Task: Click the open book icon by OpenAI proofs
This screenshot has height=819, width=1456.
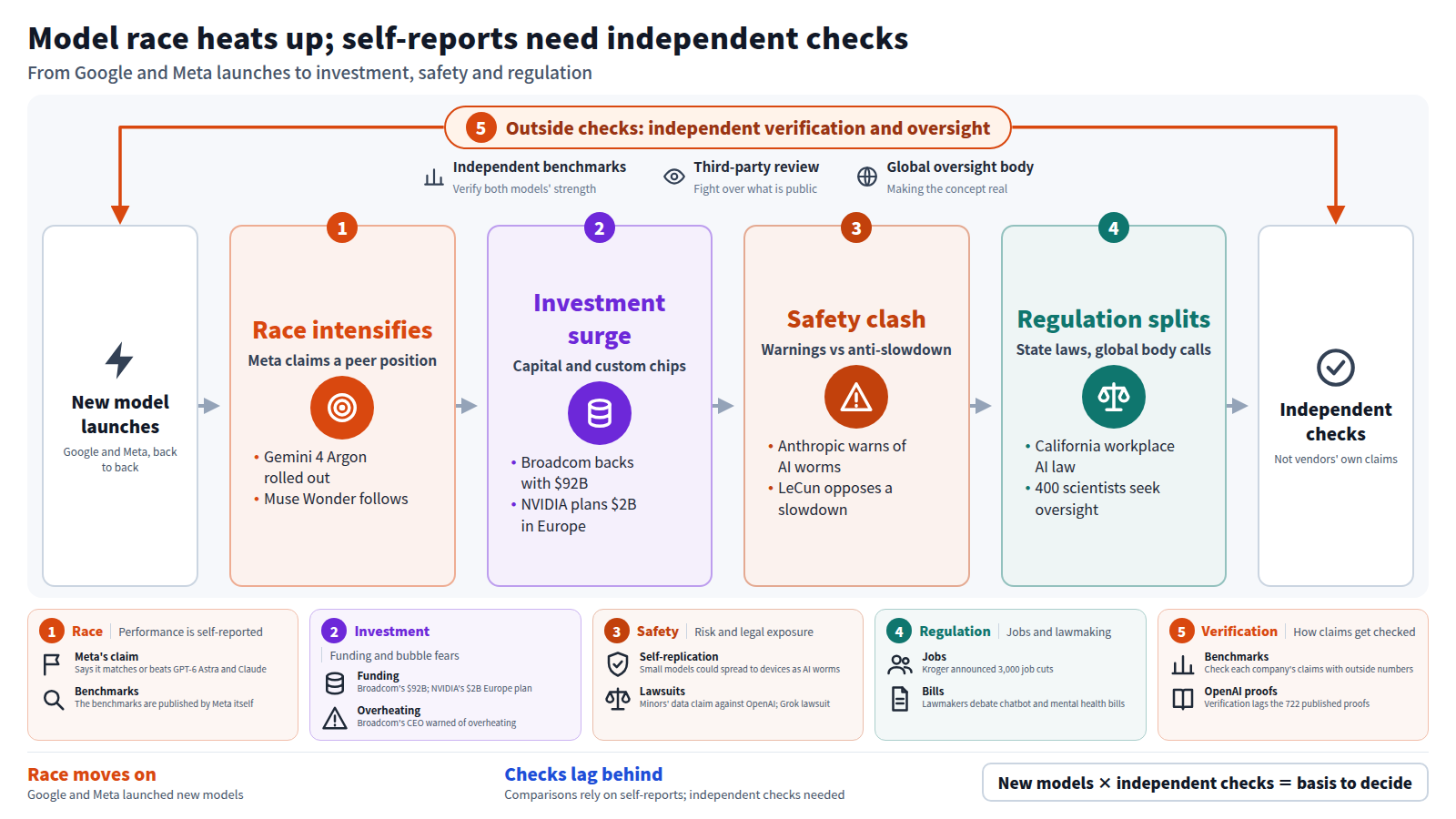Action: 1183,699
